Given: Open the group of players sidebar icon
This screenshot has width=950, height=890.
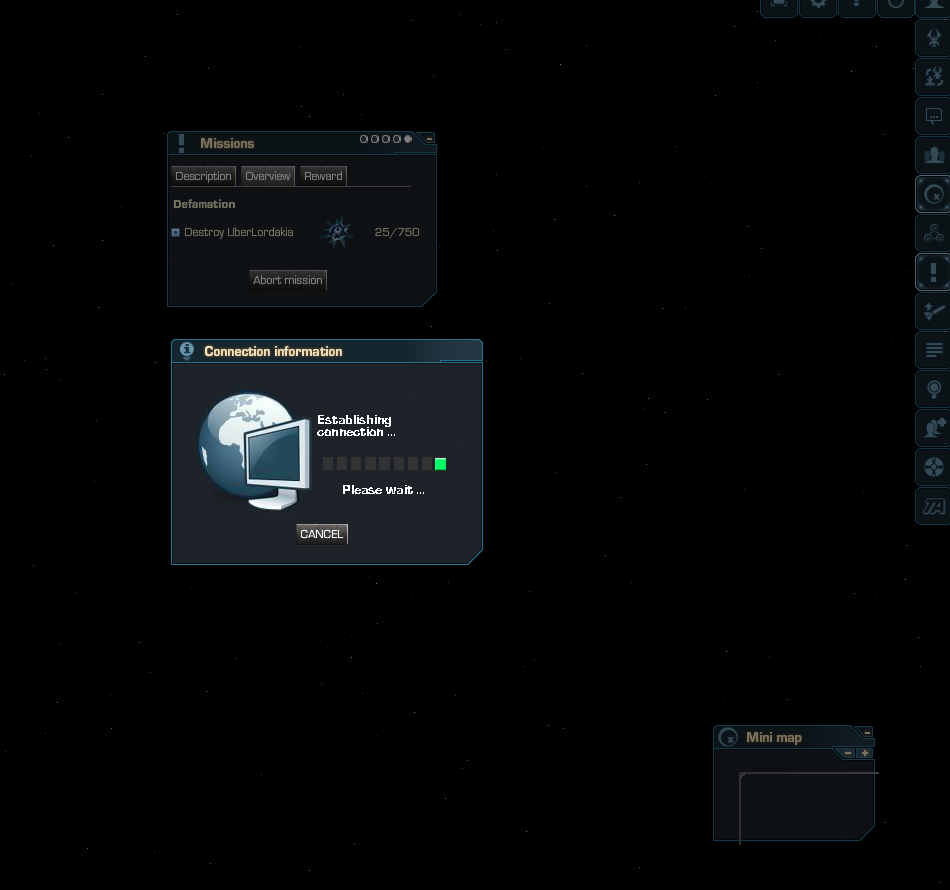Looking at the screenshot, I should click(x=934, y=155).
